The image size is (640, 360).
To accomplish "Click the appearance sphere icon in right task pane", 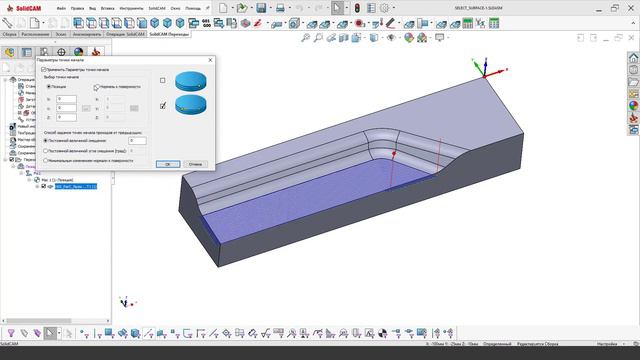I will pyautogui.click(x=633, y=105).
